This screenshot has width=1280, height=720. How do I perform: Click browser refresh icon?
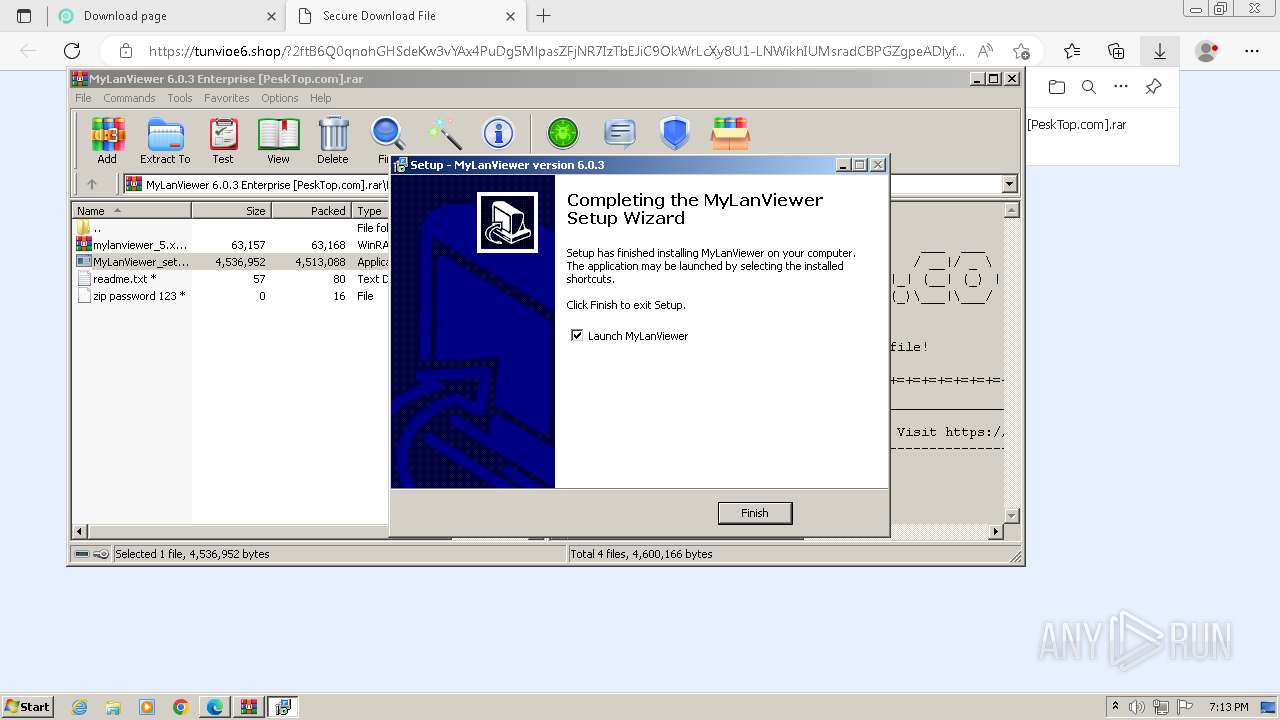[x=72, y=51]
